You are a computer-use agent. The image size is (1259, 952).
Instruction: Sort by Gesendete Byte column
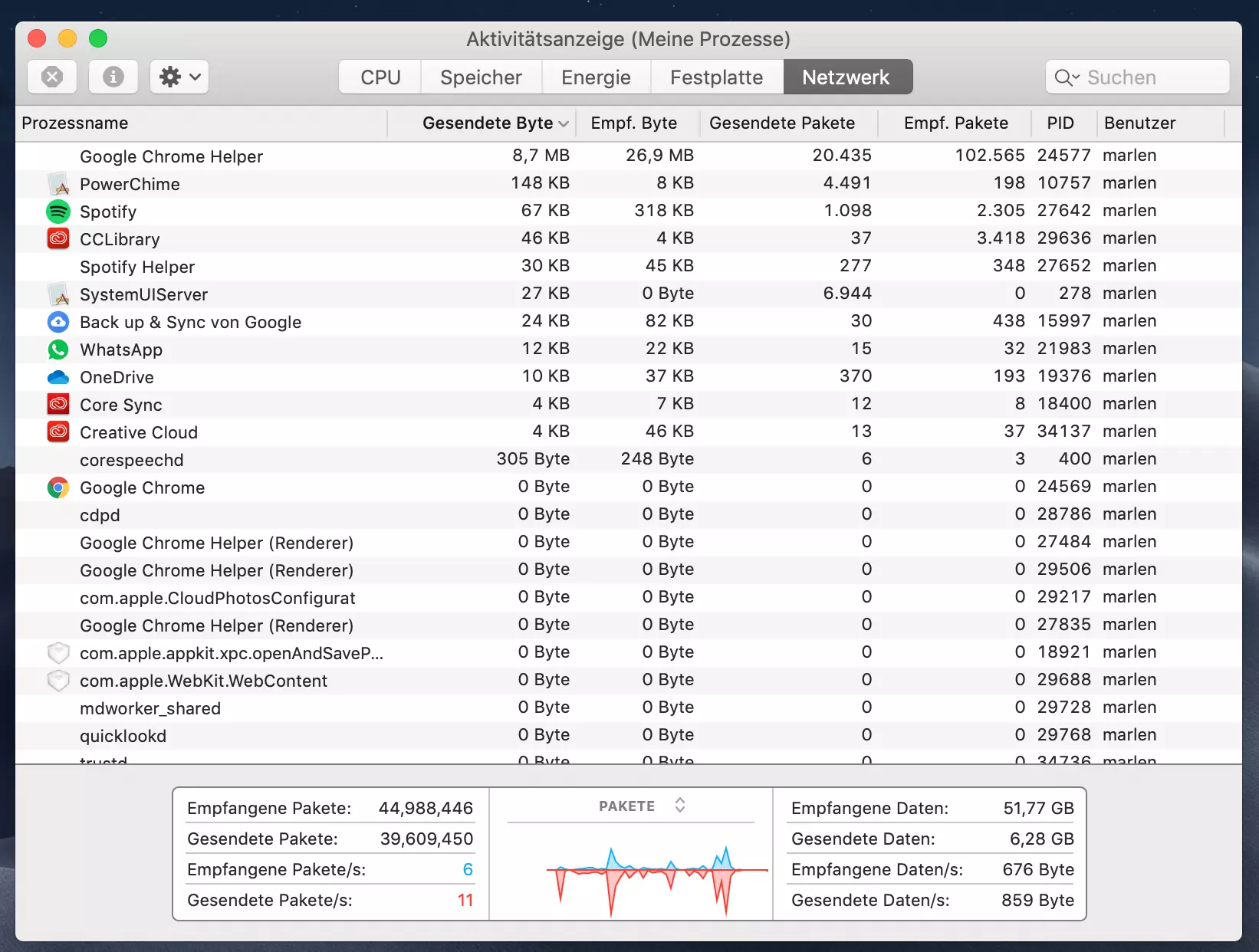coord(488,123)
